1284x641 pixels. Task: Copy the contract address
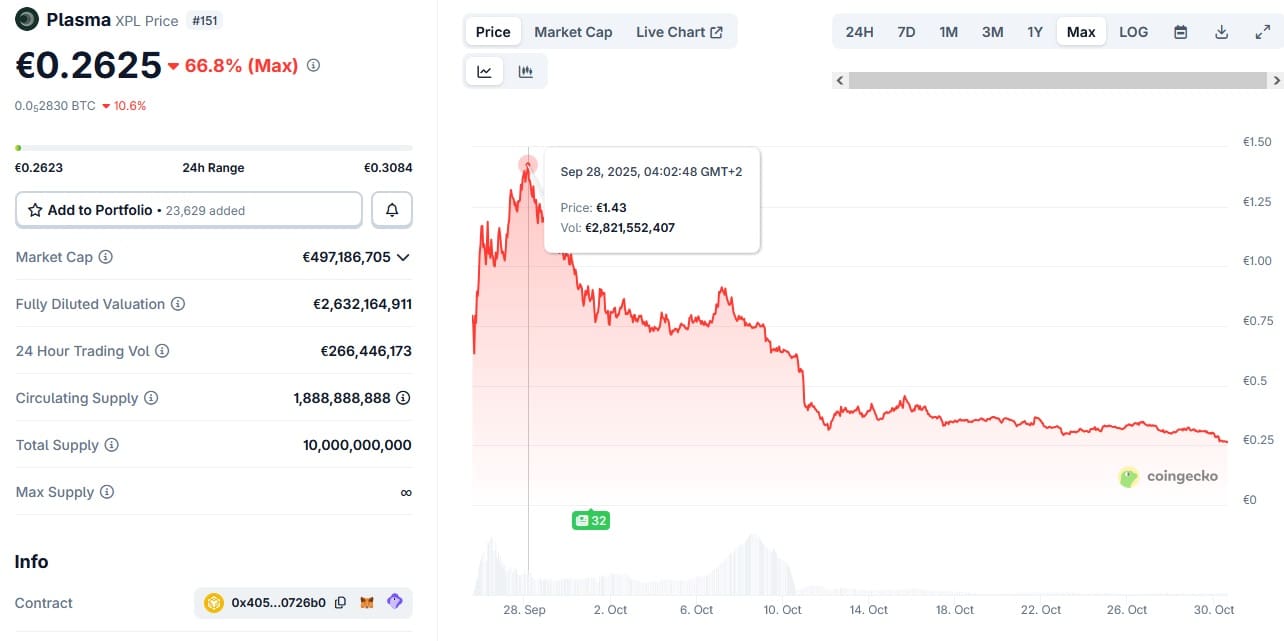[341, 602]
